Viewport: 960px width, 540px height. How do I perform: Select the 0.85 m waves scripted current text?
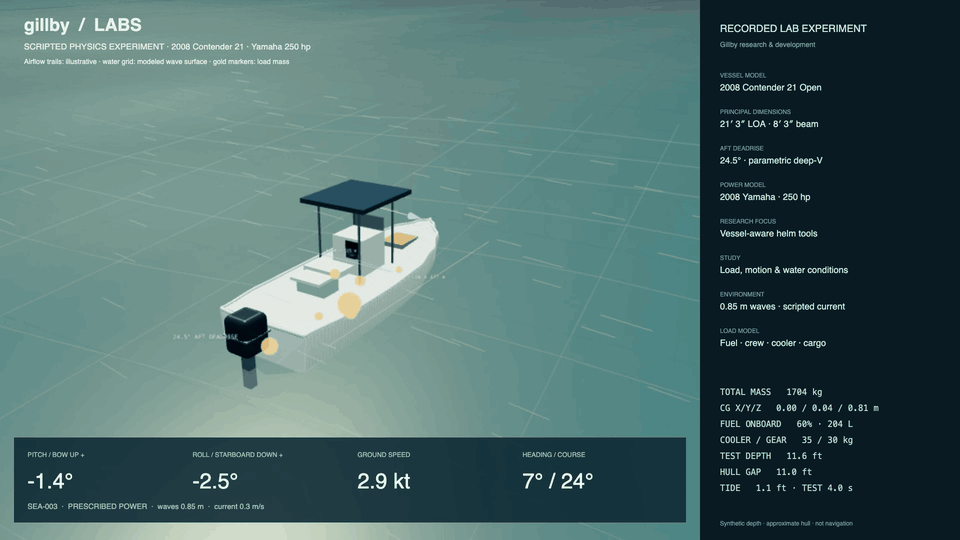coord(782,307)
